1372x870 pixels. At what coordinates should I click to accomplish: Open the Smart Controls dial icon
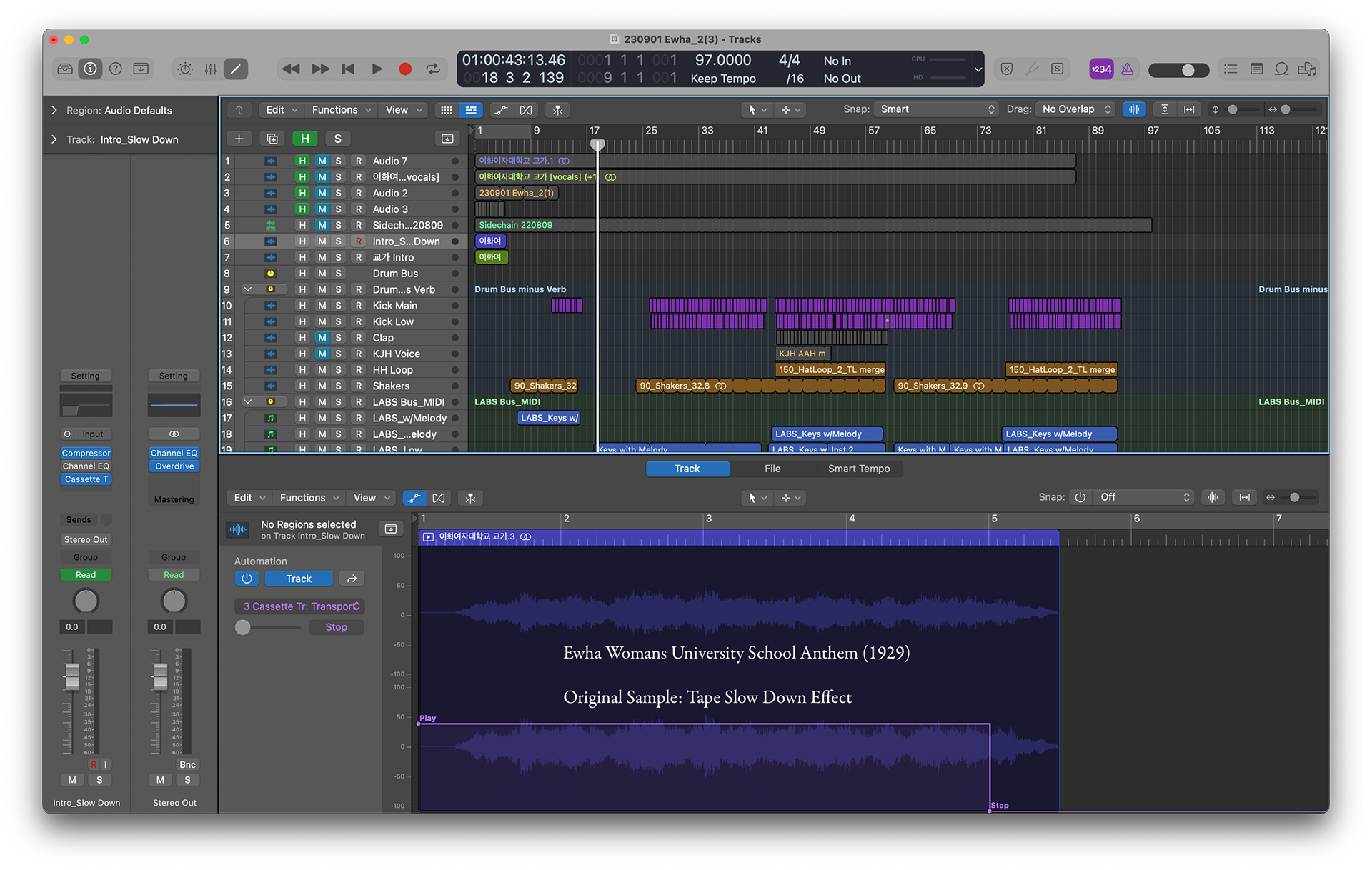185,69
